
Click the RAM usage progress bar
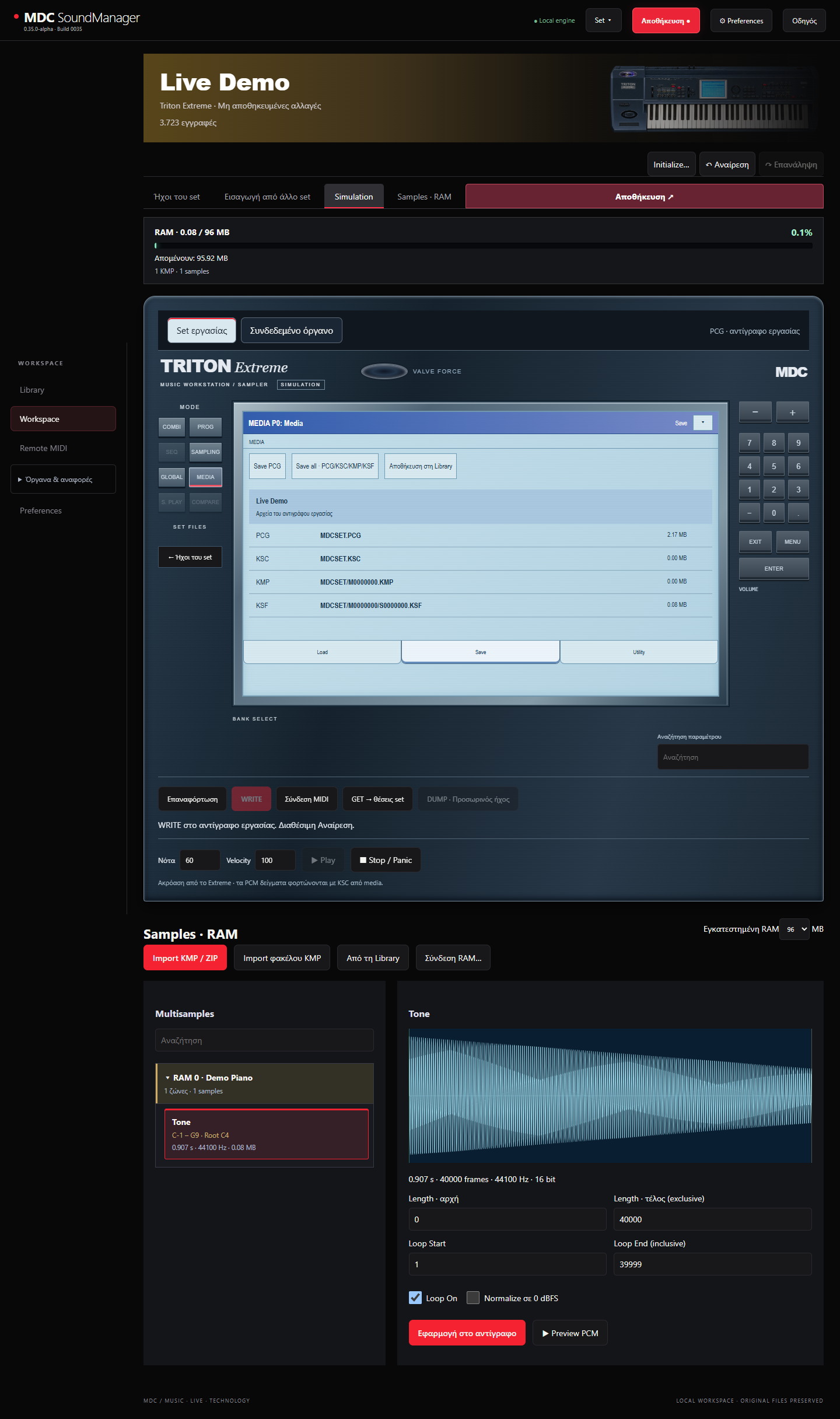(483, 246)
